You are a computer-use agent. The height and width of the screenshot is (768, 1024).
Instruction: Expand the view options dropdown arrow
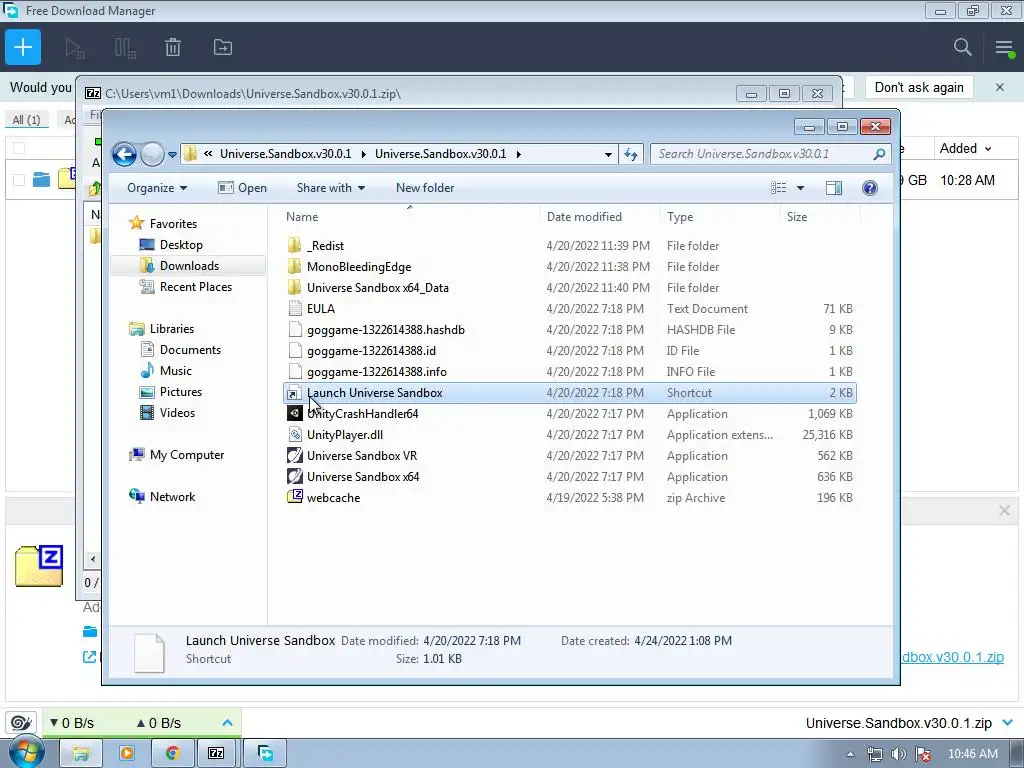click(x=800, y=188)
